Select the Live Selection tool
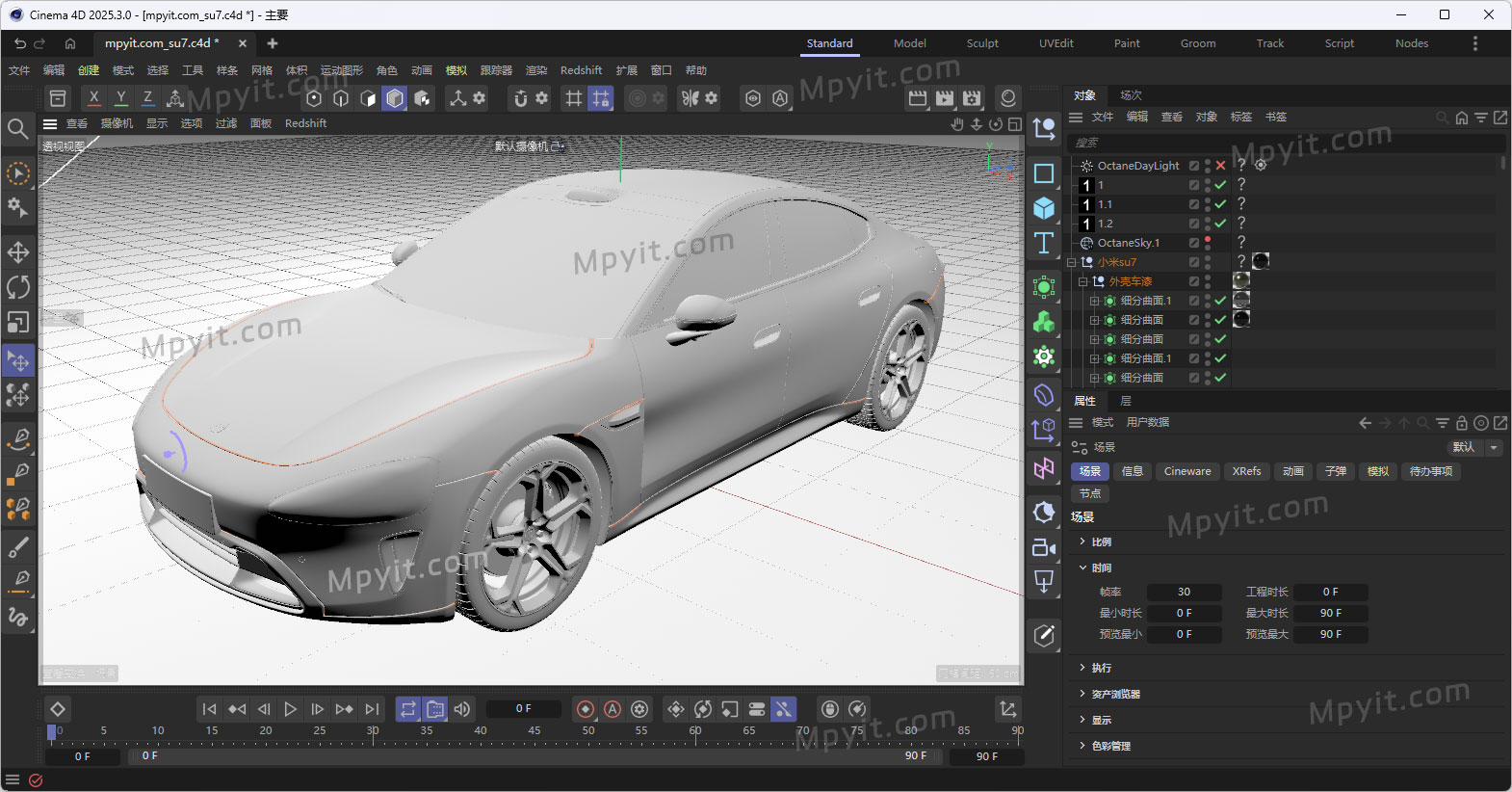 (x=18, y=173)
